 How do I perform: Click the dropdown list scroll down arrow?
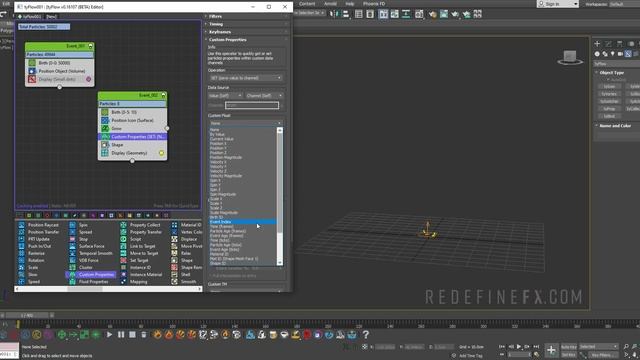[280, 263]
